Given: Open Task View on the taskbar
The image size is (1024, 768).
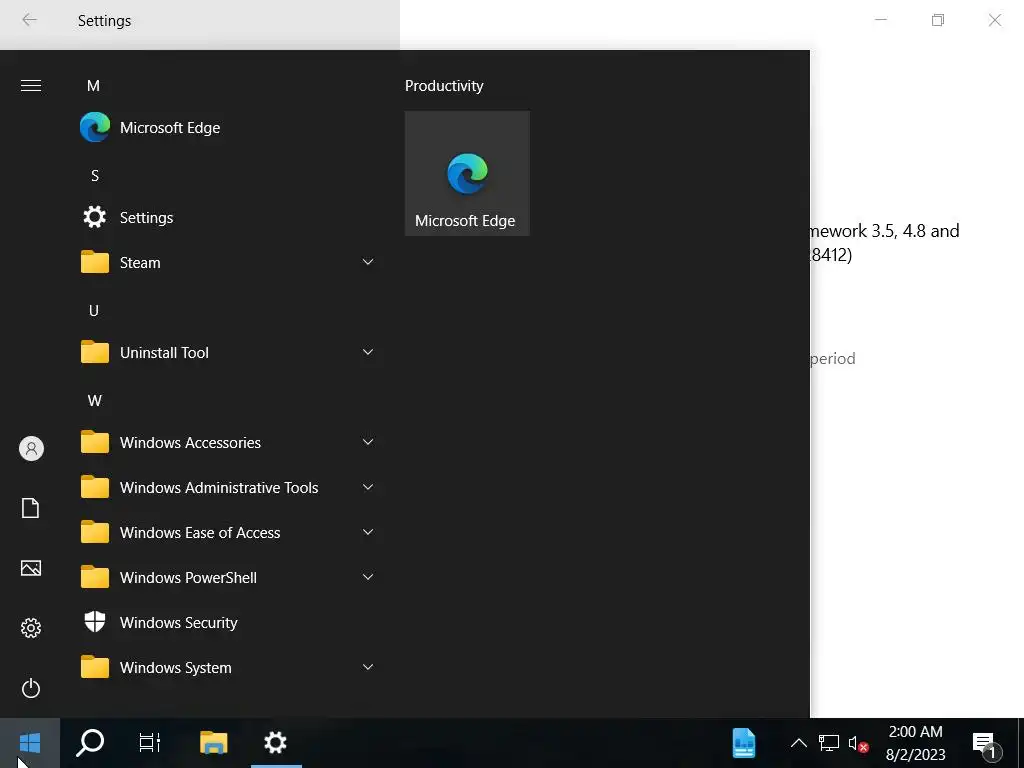Looking at the screenshot, I should (x=150, y=743).
